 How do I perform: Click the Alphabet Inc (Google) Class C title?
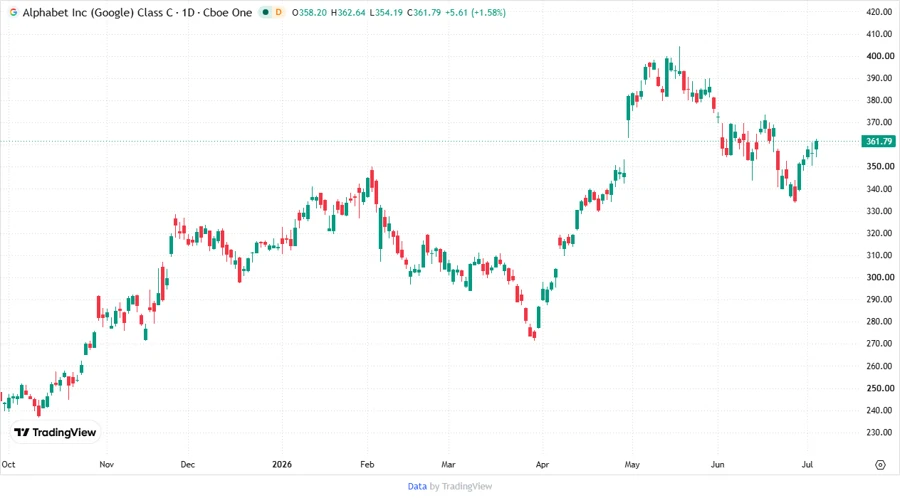click(98, 13)
